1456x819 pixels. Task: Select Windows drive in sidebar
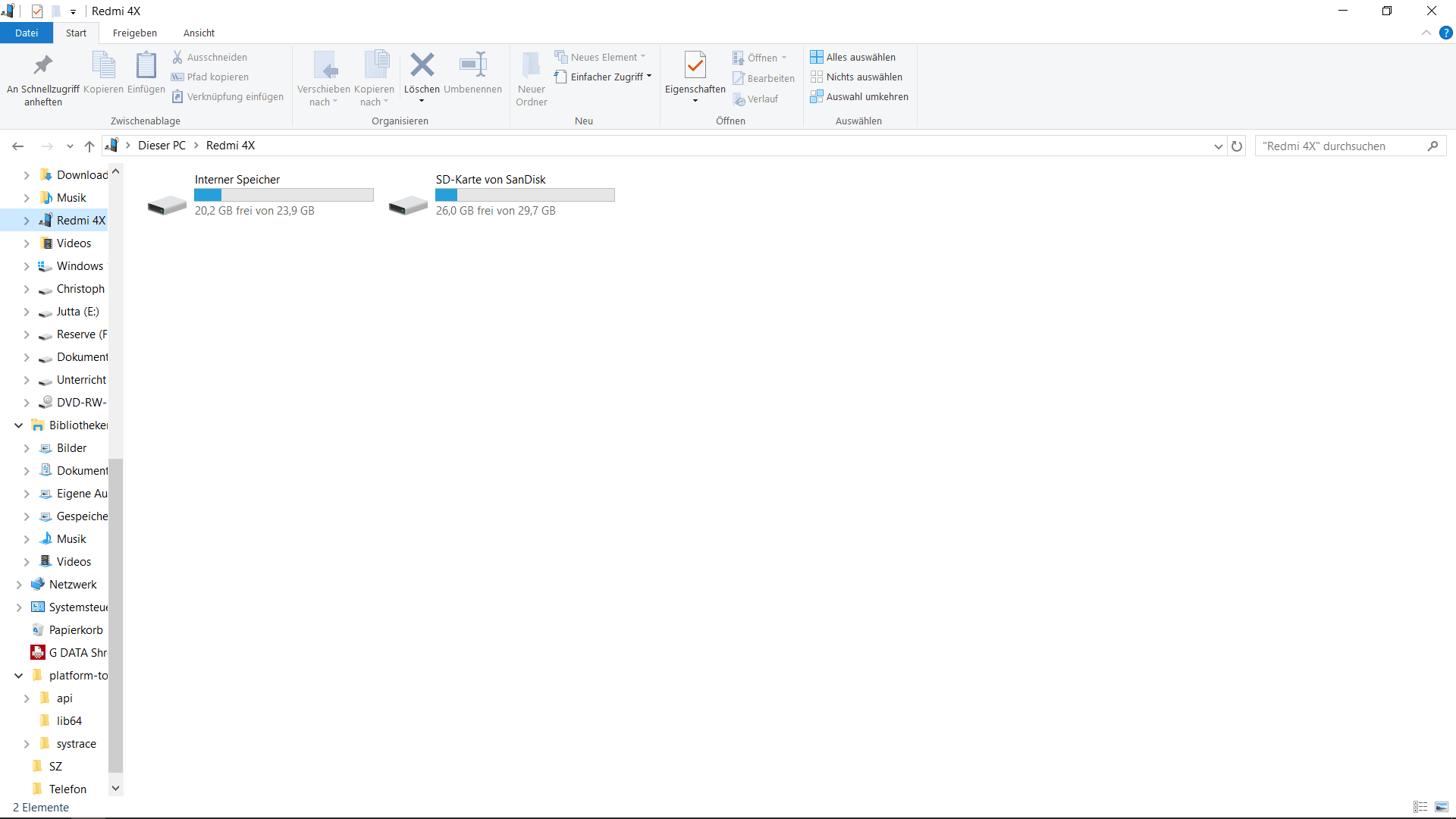click(x=80, y=266)
